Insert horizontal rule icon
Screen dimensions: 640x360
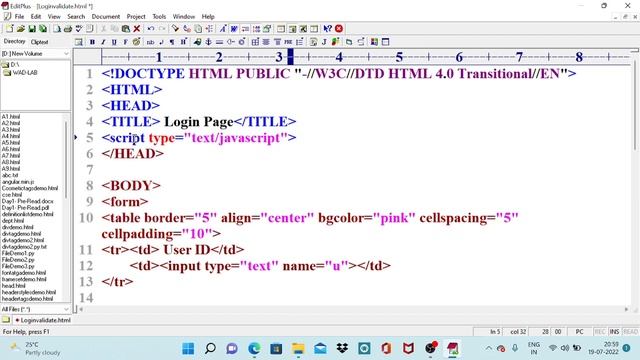coord(220,42)
